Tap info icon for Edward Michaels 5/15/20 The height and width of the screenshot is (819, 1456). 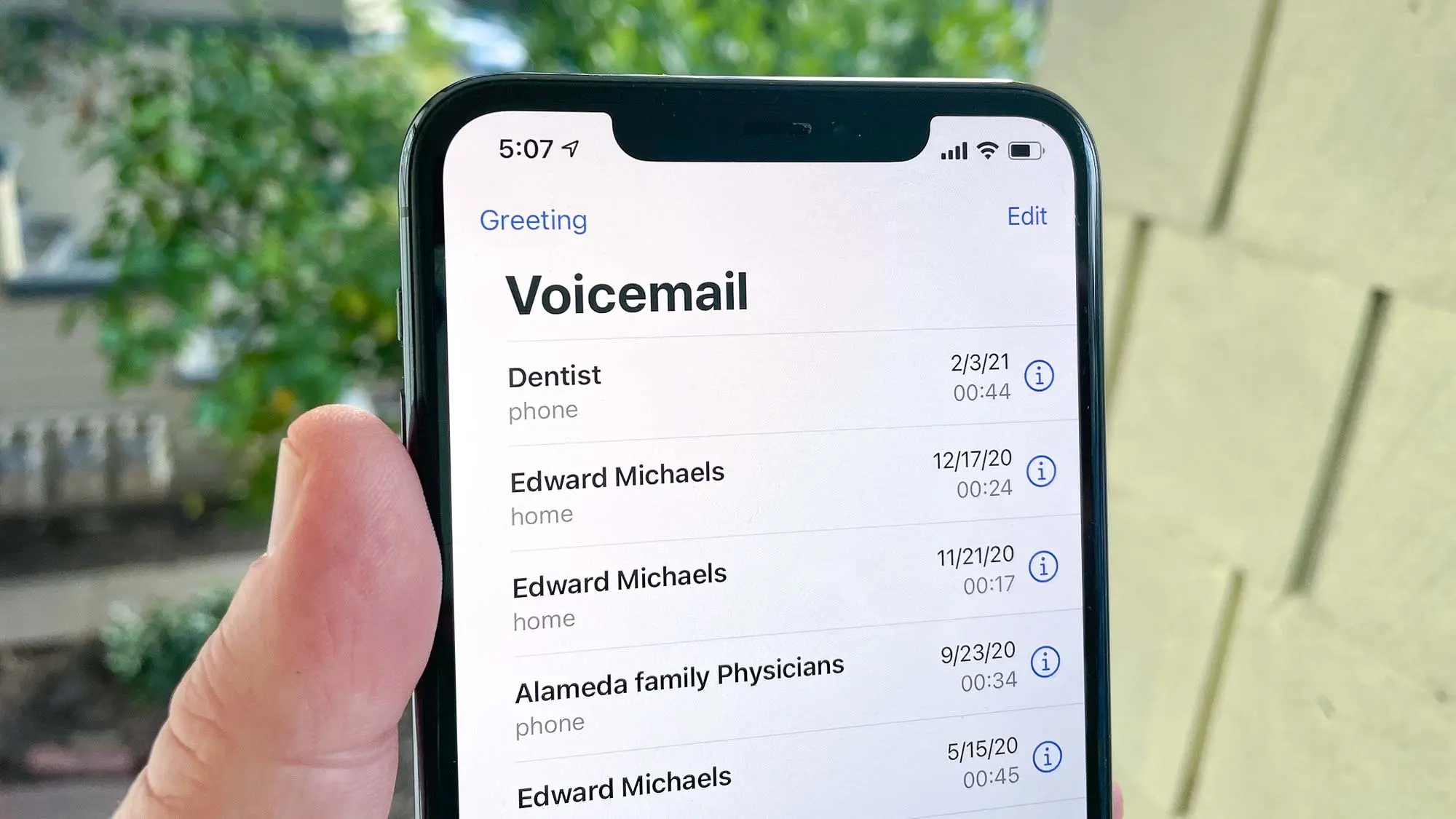1045,755
